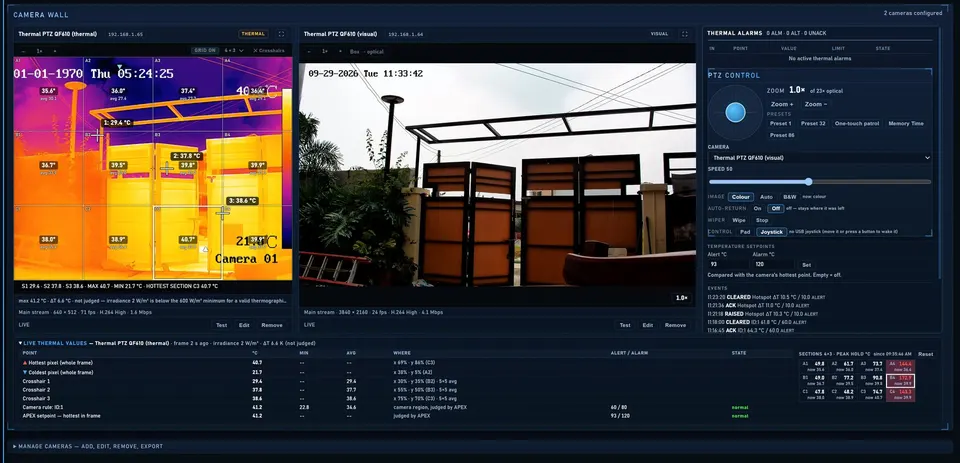Select section C4 peak hold cell
Screen dimensions: 960x463
coord(901,394)
